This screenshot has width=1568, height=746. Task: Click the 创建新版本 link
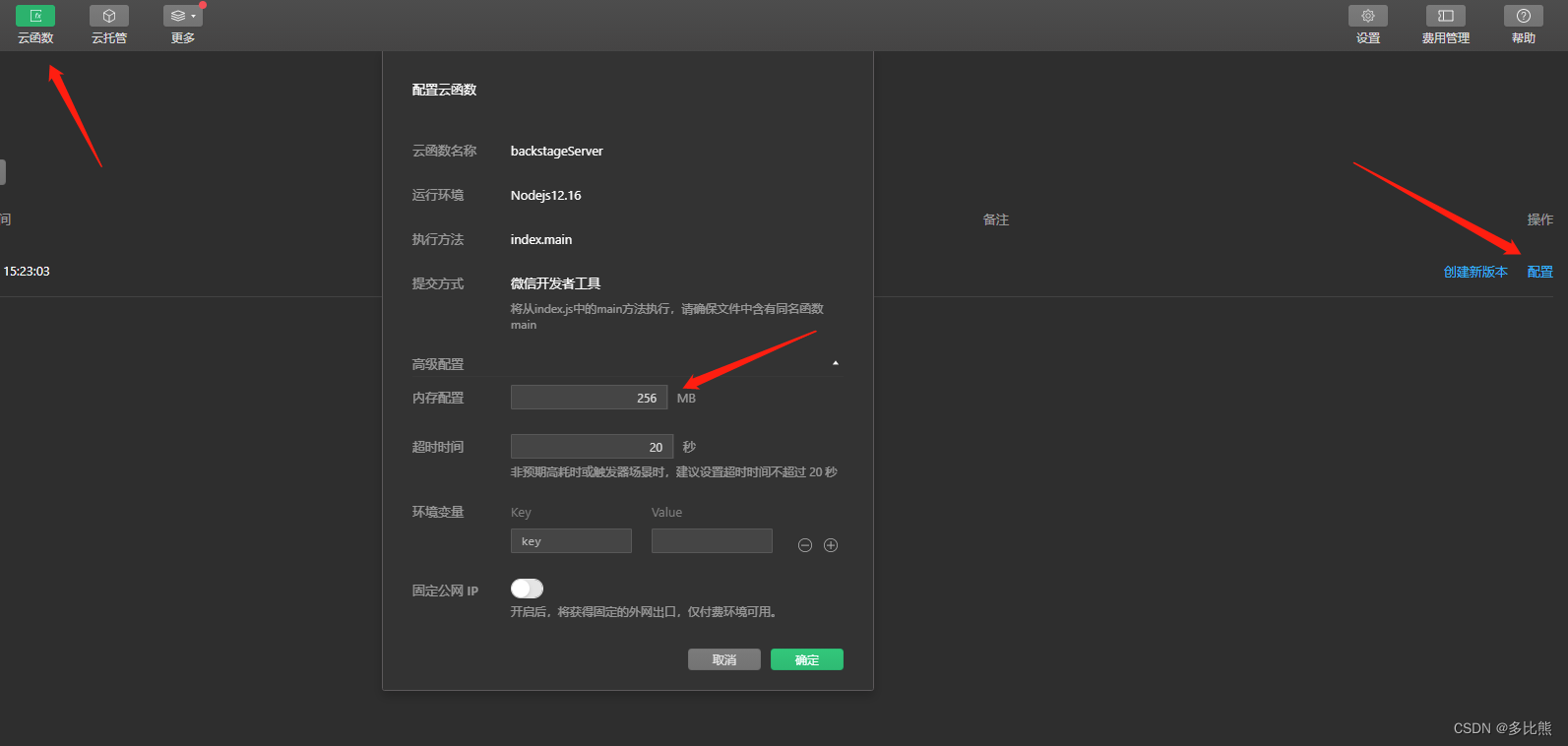(1475, 272)
